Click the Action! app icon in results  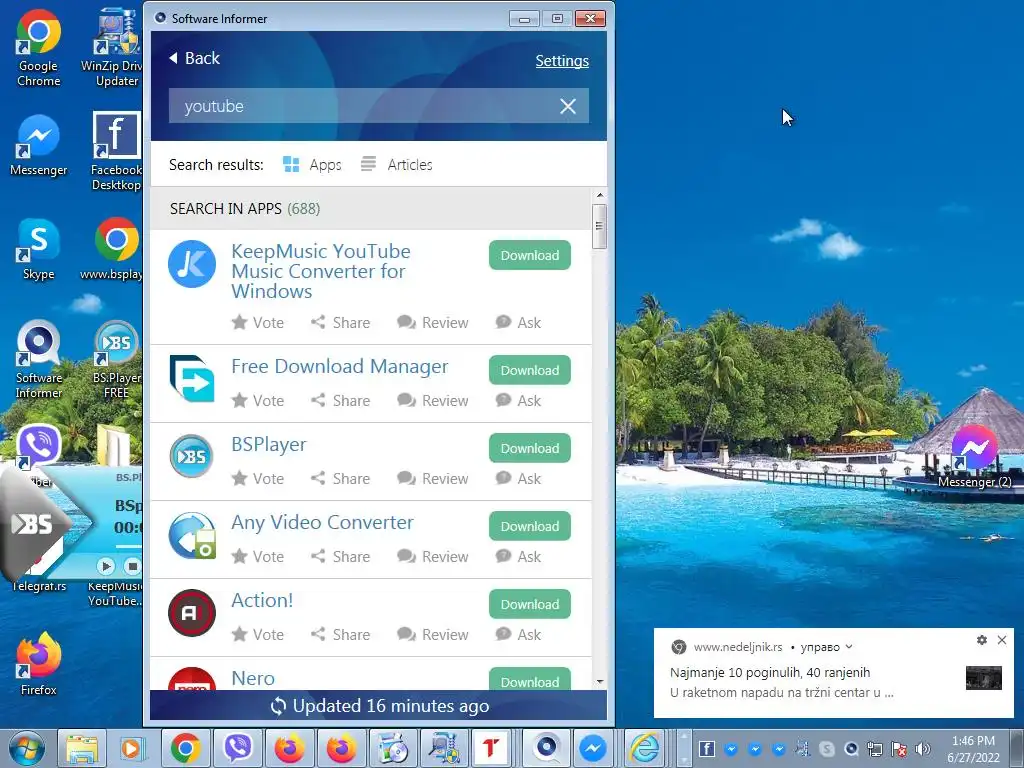point(191,613)
